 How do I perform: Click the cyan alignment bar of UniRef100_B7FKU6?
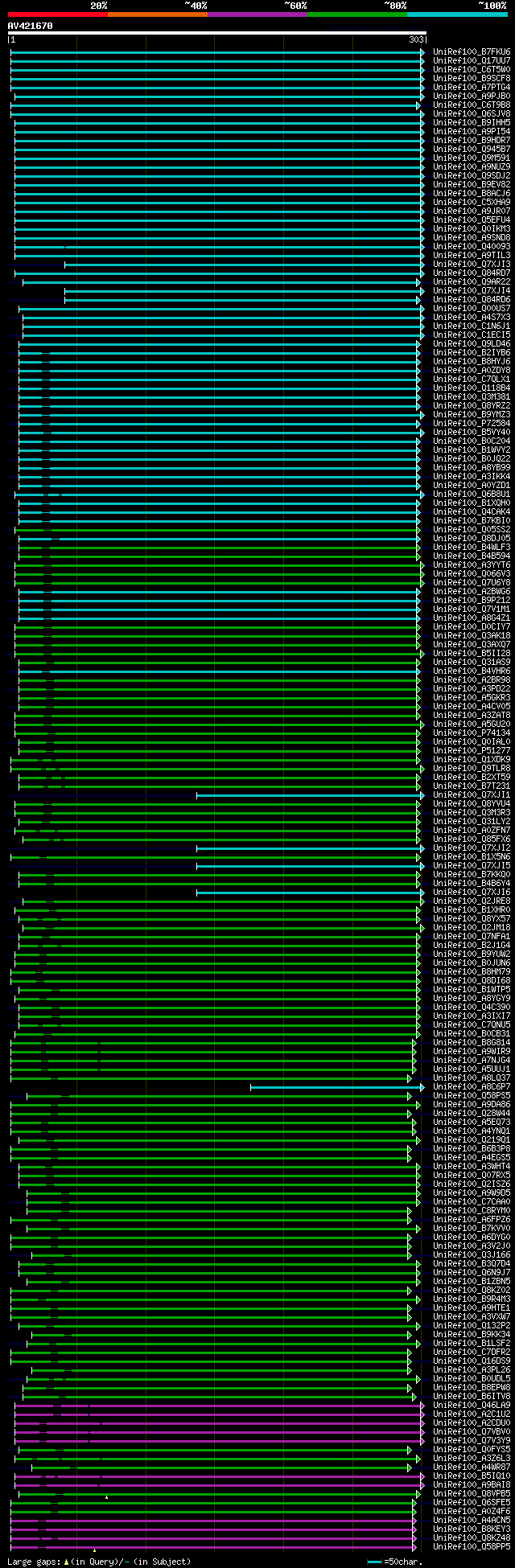(x=217, y=51)
